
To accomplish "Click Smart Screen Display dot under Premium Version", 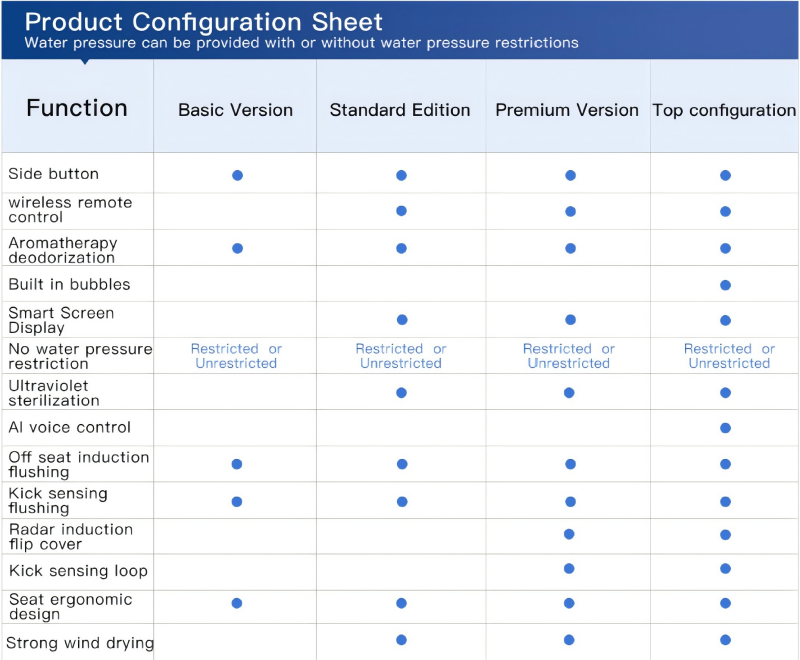I will (x=570, y=320).
